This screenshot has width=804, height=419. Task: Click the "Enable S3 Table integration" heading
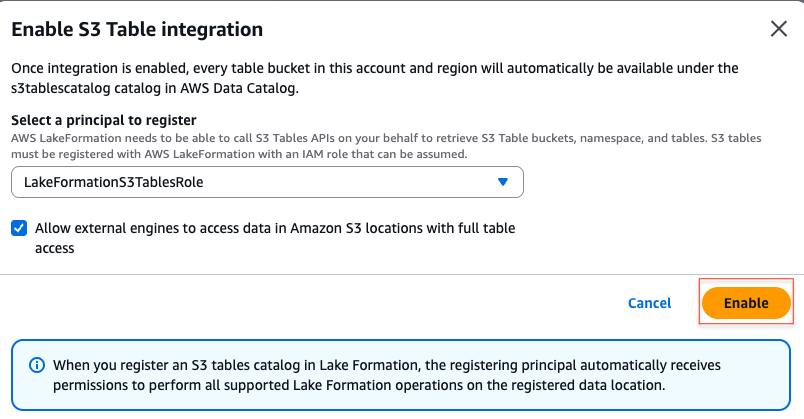(137, 29)
